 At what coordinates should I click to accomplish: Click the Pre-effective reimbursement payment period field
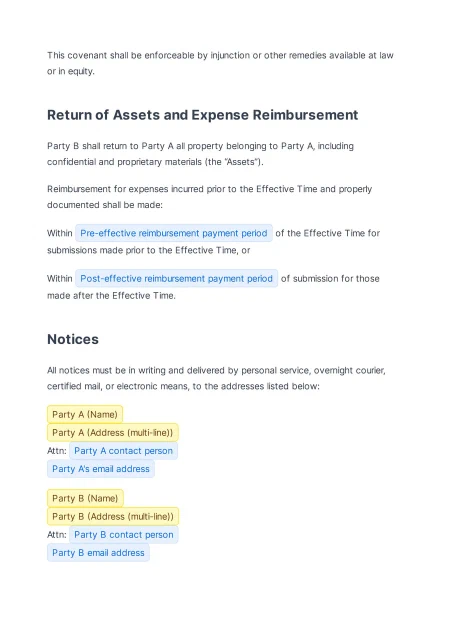coord(174,233)
